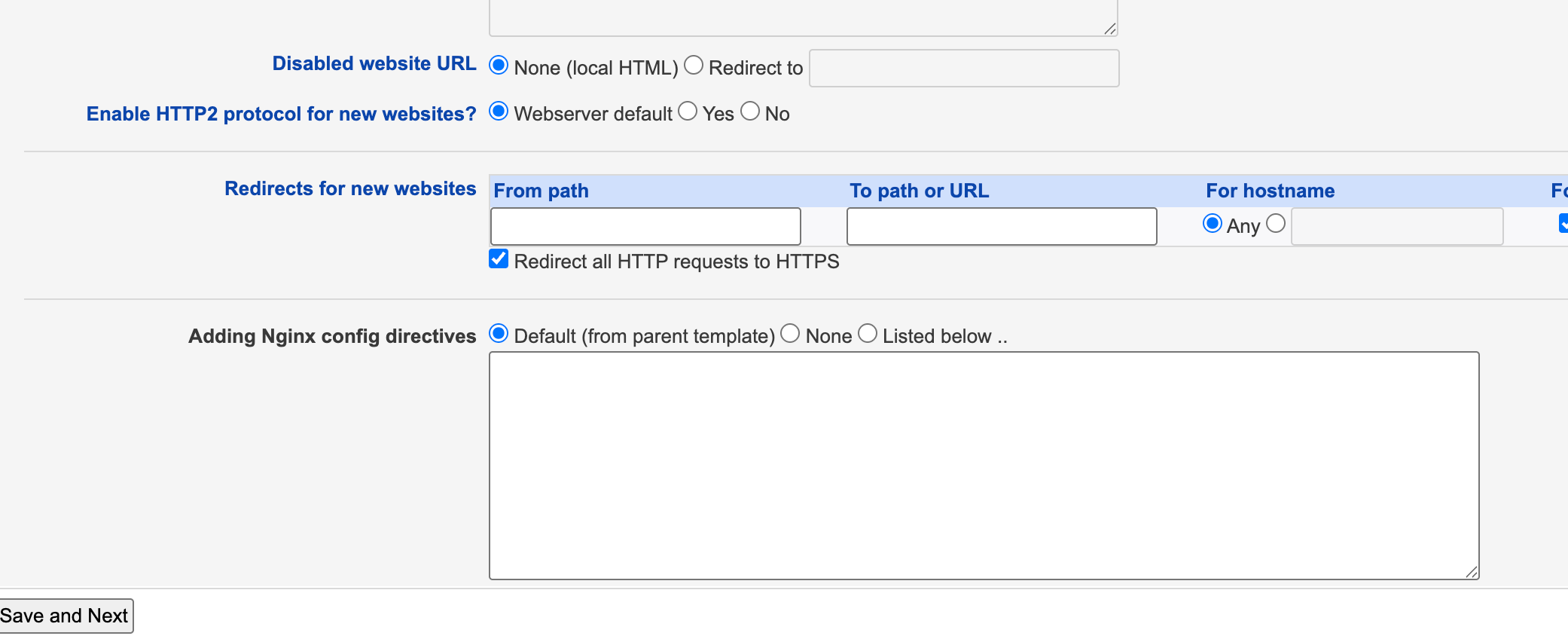
Task: Open Enable HTTP2 protocol help link
Action: click(281, 114)
